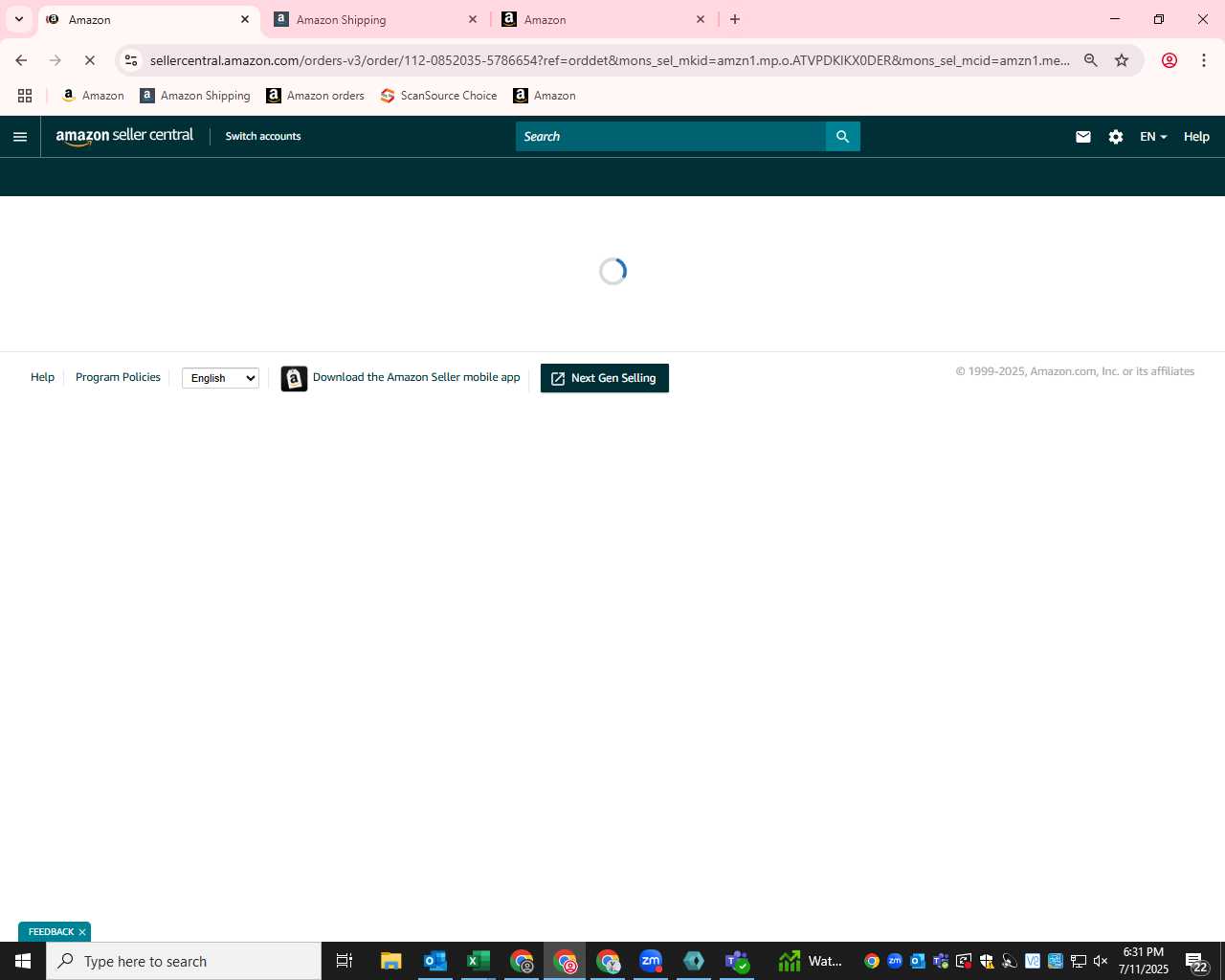The height and width of the screenshot is (980, 1225).
Task: Dismiss the FEEDBACK badge
Action: [82, 932]
